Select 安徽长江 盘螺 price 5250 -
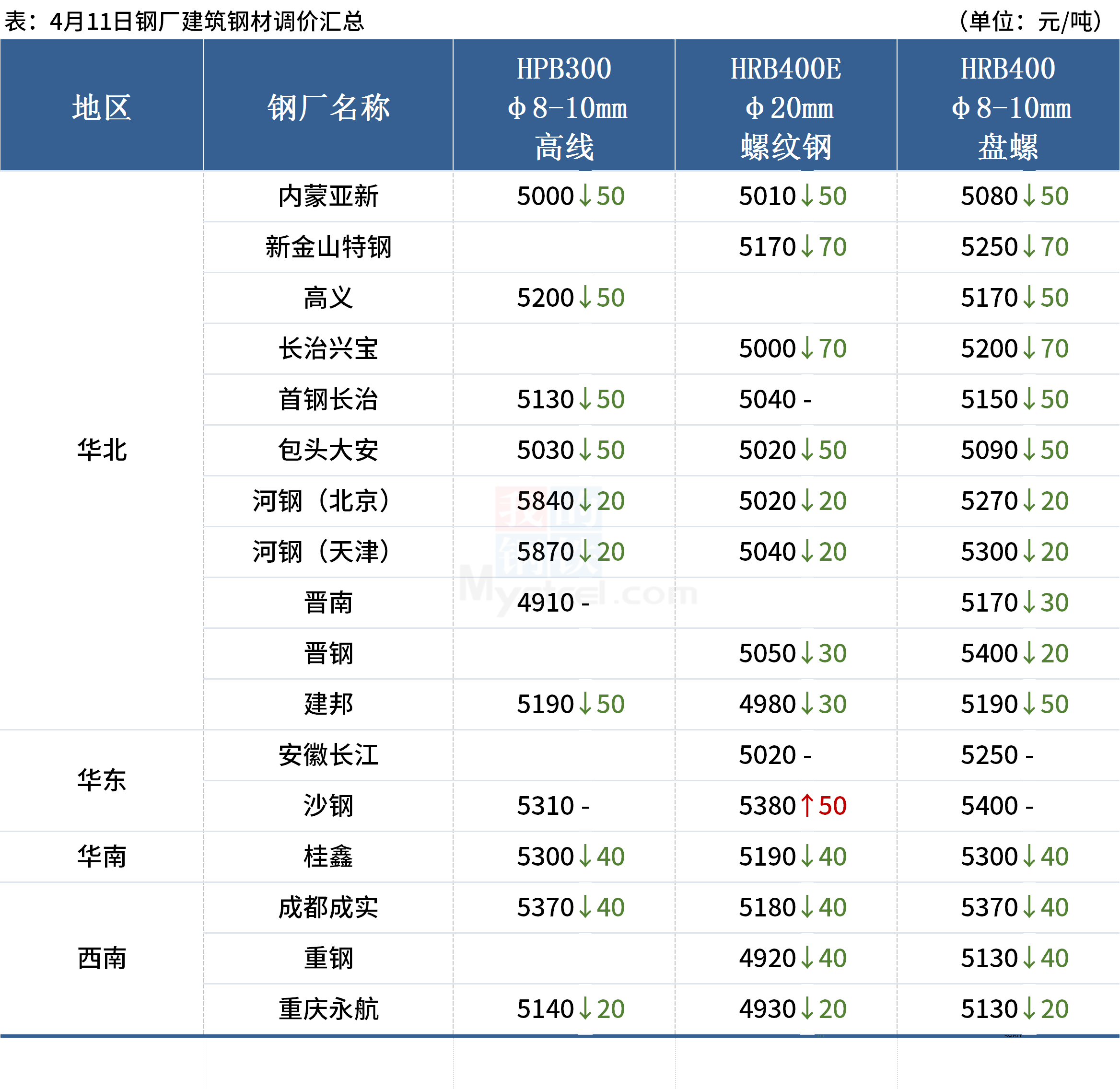 (x=997, y=755)
